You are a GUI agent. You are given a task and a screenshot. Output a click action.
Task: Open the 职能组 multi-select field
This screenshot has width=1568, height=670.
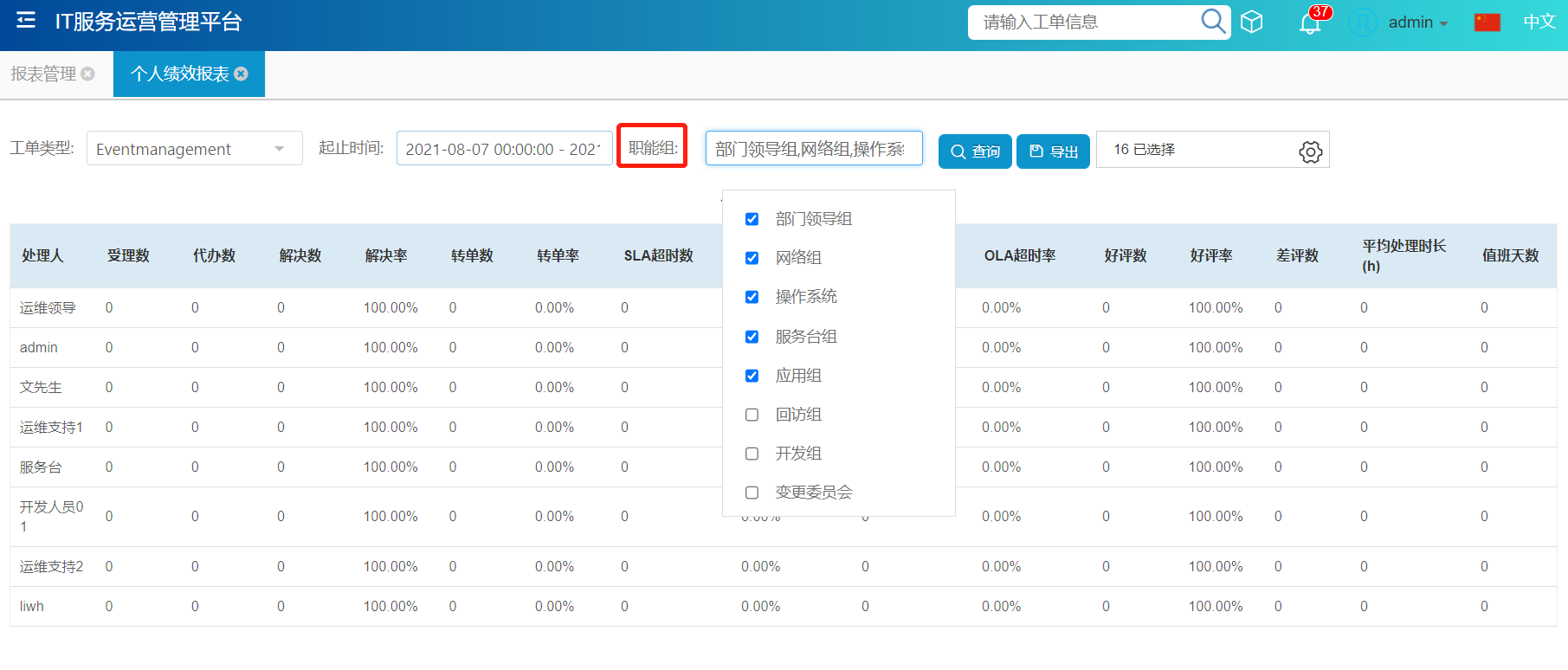coord(813,149)
